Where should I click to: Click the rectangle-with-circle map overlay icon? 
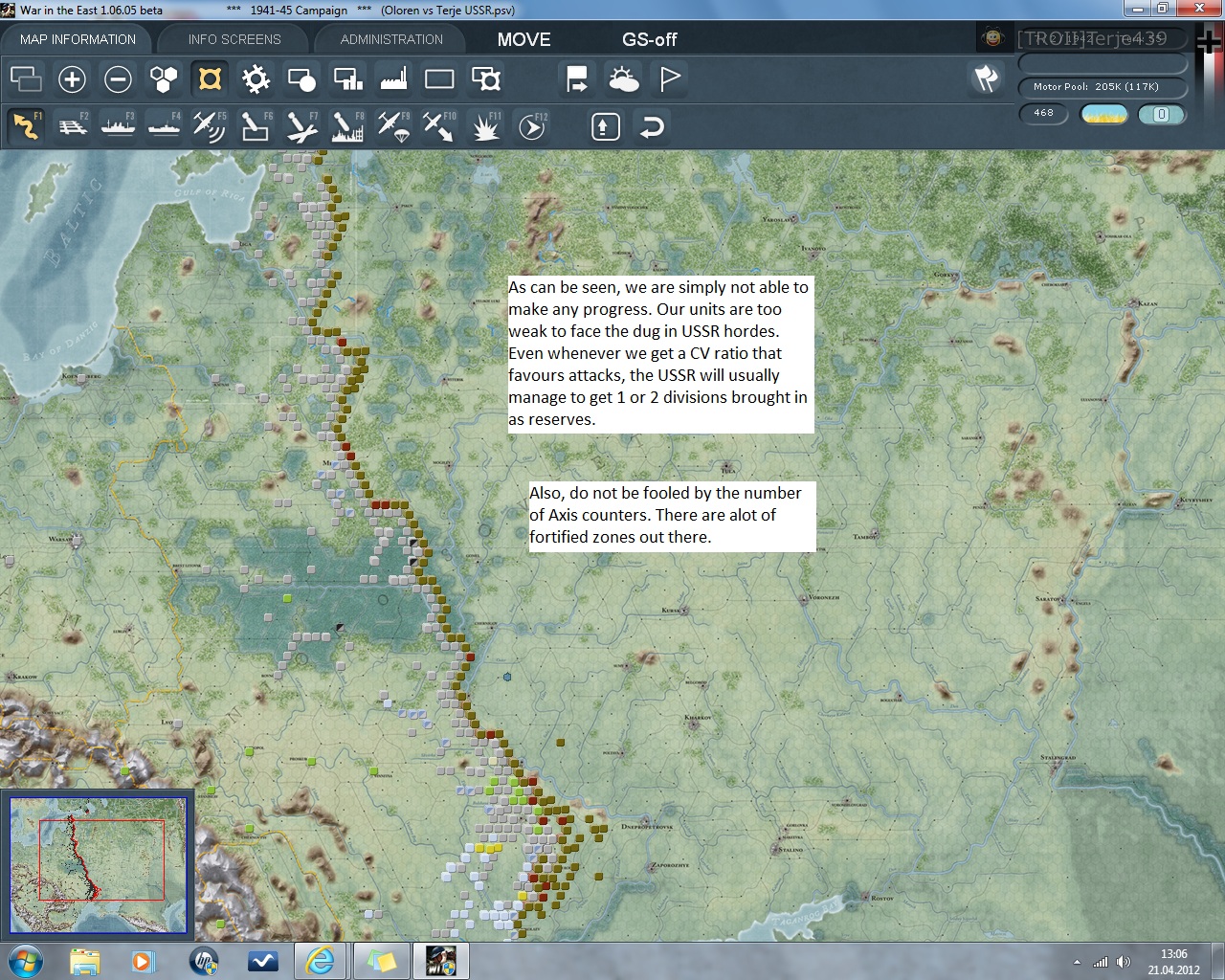[301, 78]
